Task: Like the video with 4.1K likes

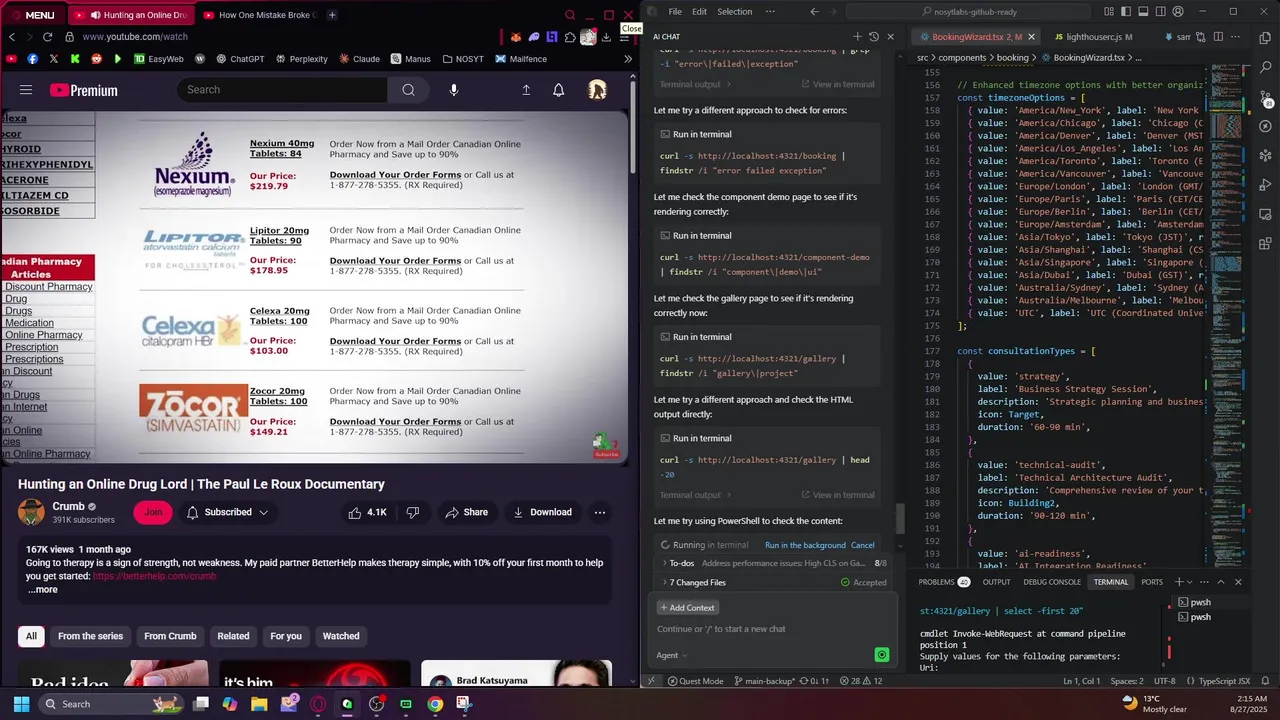Action: [366, 512]
